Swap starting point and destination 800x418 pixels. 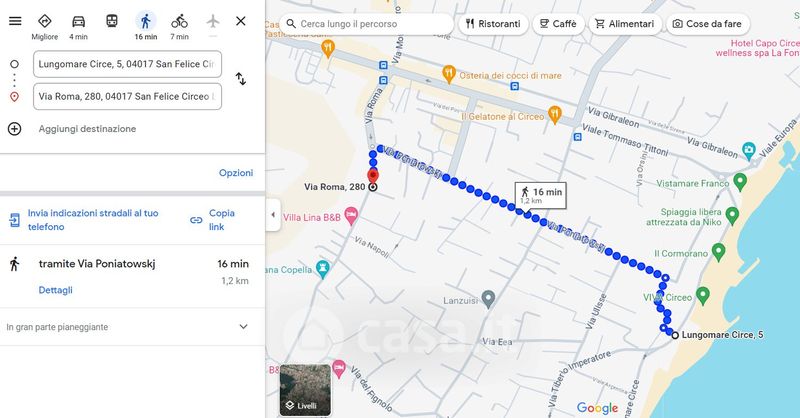241,79
